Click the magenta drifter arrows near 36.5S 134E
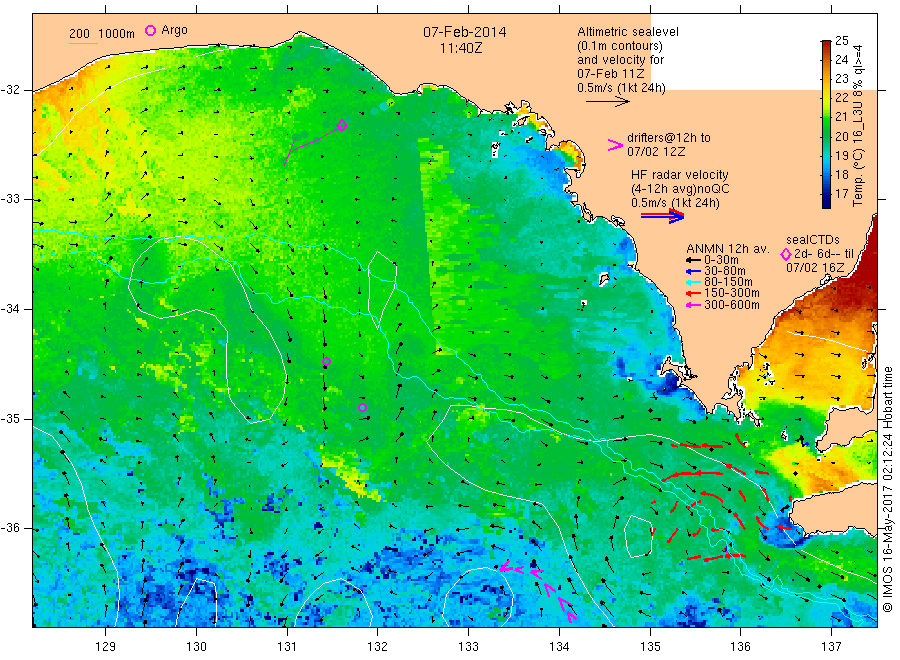This screenshot has width=900, height=660. (538, 591)
